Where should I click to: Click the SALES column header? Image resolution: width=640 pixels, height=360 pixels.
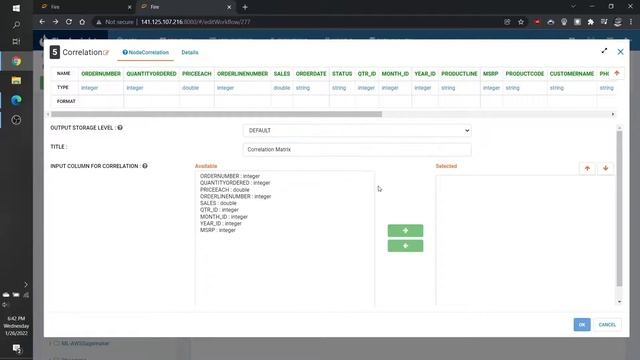pyautogui.click(x=282, y=74)
